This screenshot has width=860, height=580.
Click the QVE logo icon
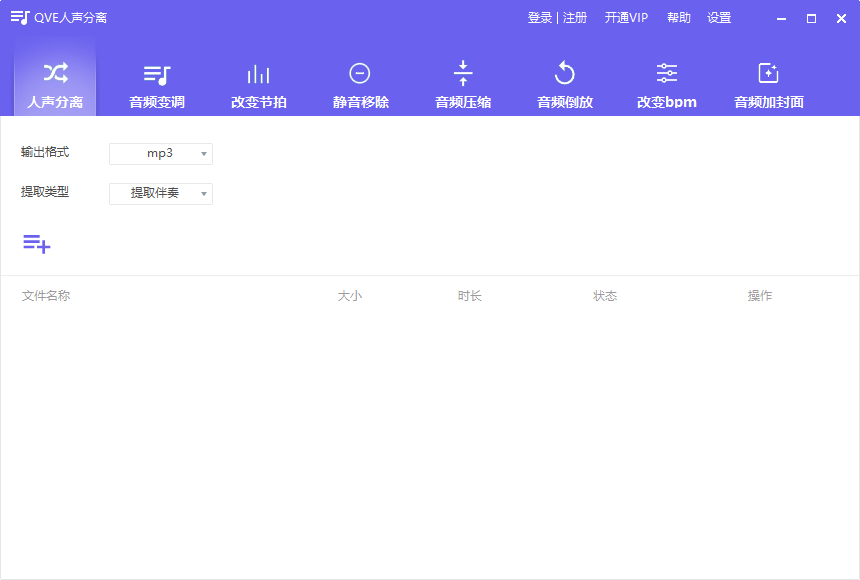coord(16,17)
